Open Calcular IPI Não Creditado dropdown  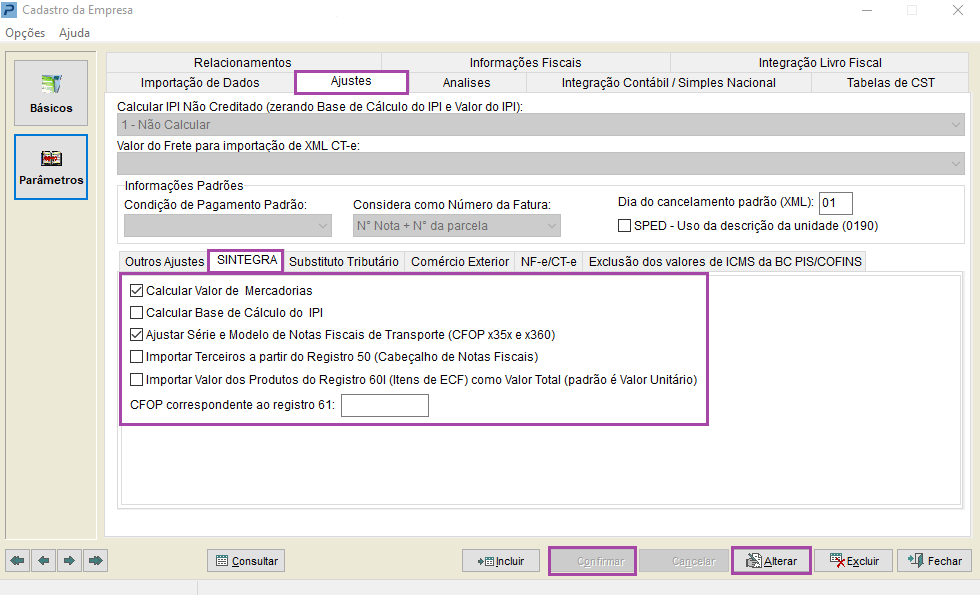pos(541,124)
